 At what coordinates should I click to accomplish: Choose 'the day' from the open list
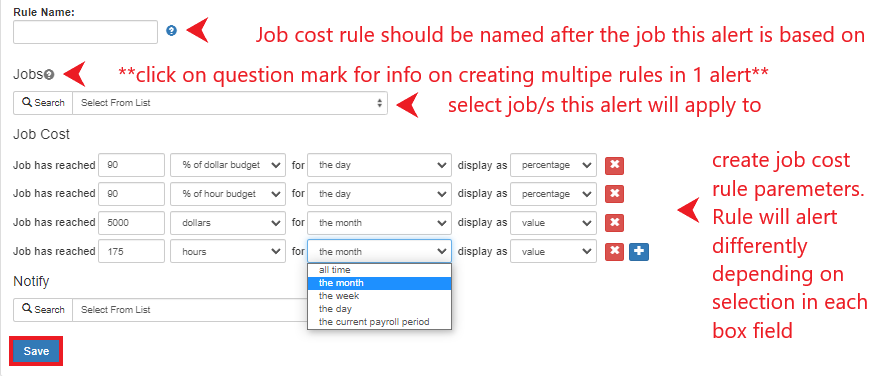tap(379, 309)
